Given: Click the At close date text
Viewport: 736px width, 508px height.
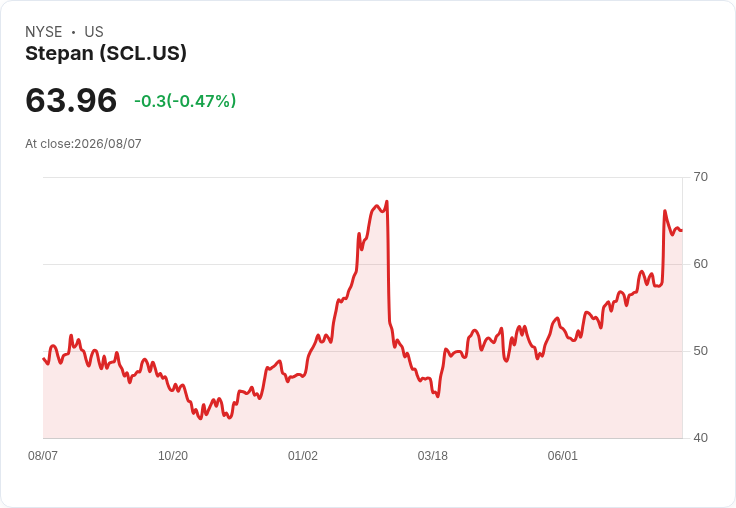Looking at the screenshot, I should 83,144.
